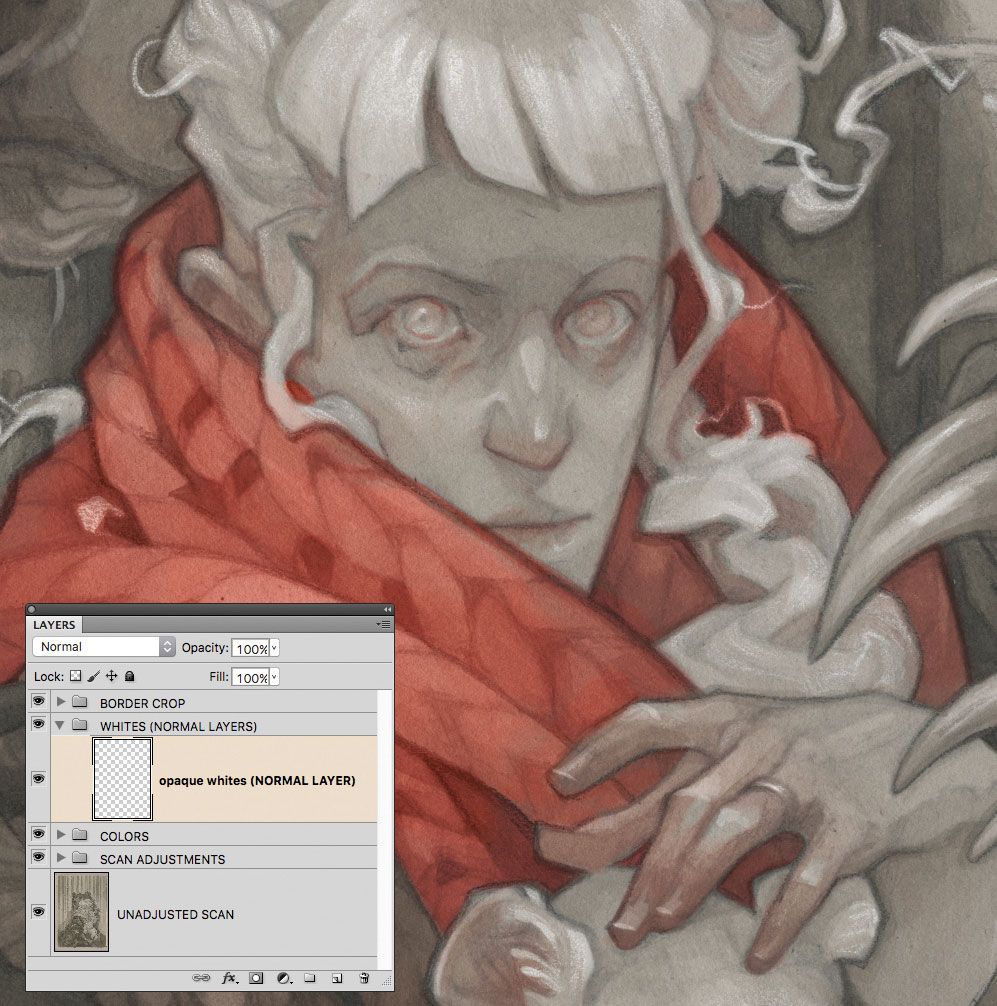Open the Layers panel flyout menu
997x1006 pixels.
pos(383,625)
